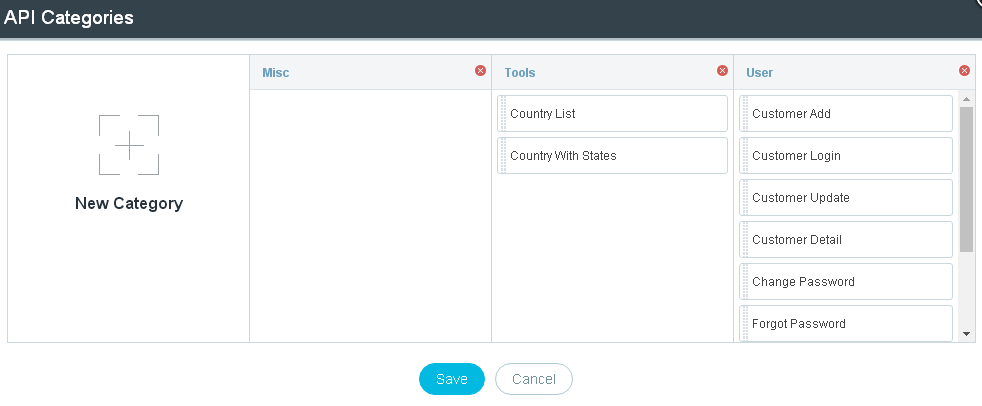
Task: Click the scrollbar up arrow in User column
Action: pos(966,99)
